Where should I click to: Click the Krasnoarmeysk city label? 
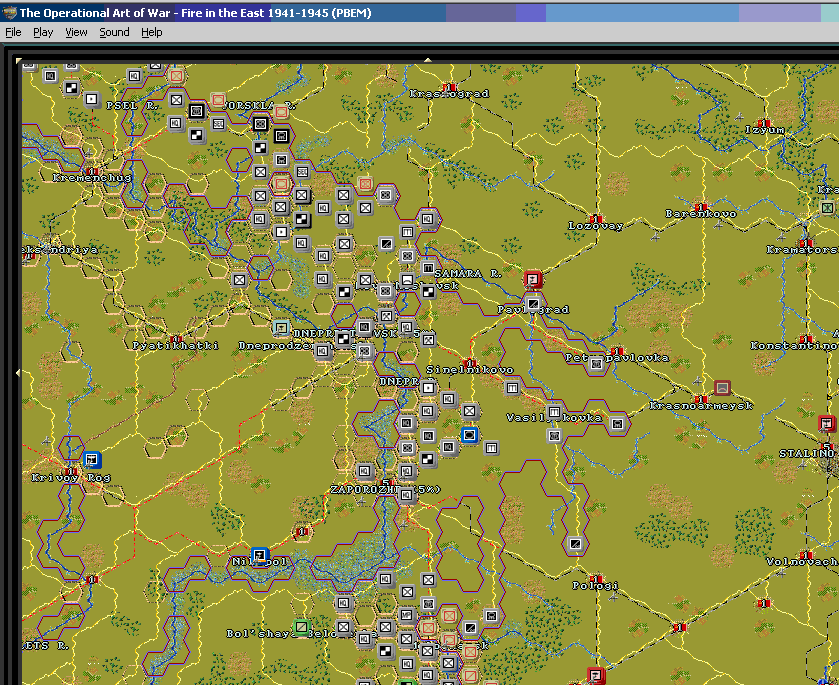[701, 406]
